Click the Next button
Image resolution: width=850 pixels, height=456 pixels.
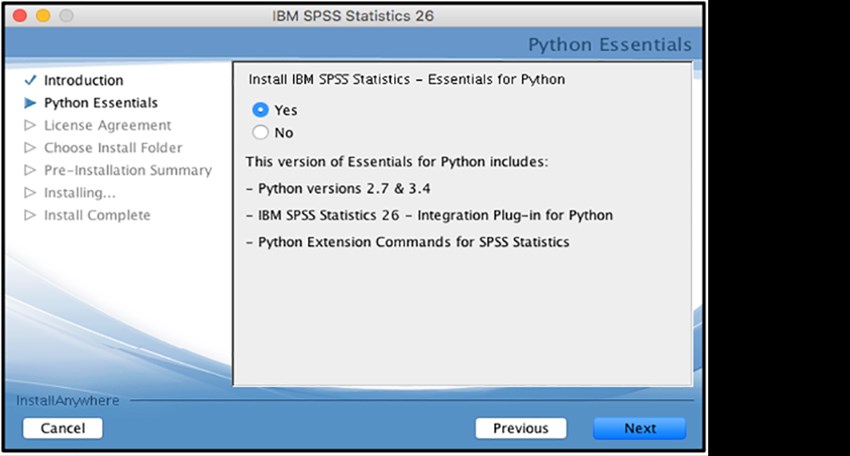coord(640,428)
